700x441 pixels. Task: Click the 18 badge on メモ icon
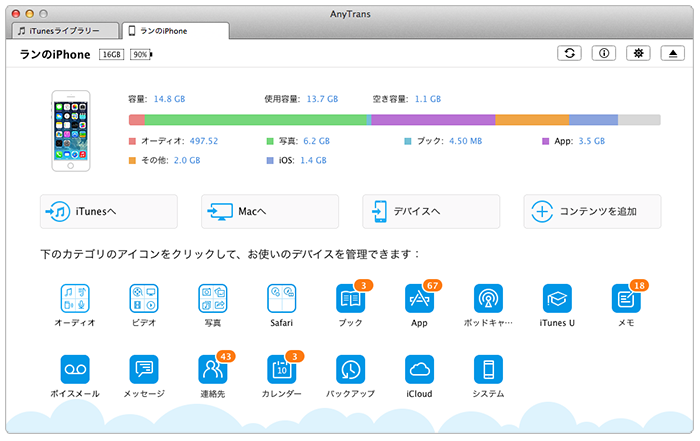(639, 286)
